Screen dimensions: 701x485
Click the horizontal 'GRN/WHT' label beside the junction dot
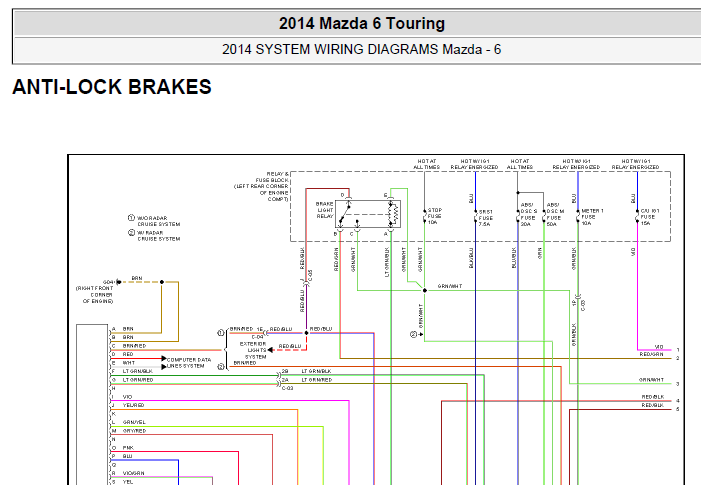click(x=450, y=286)
